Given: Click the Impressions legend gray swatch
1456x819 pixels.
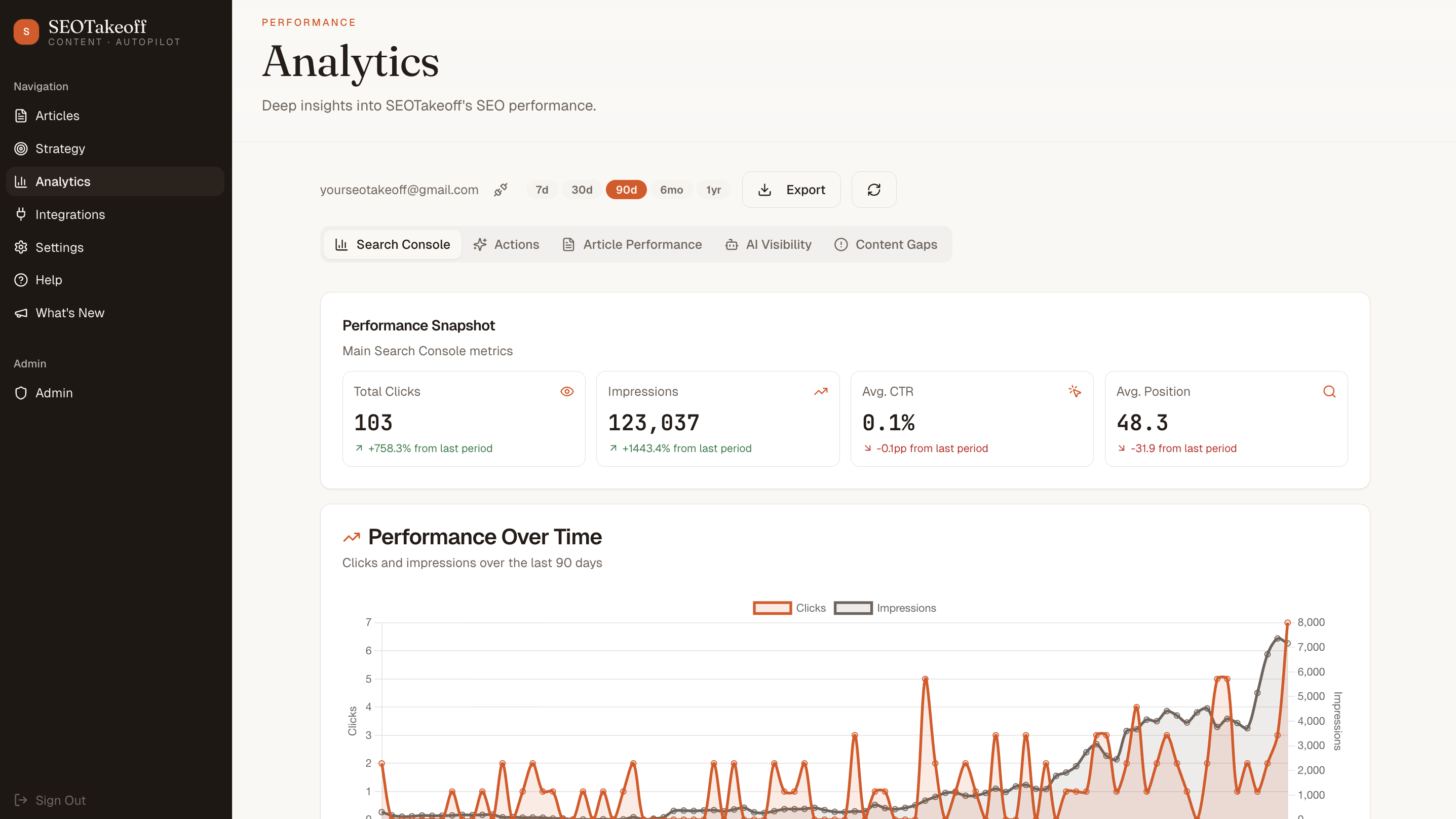Looking at the screenshot, I should 853,608.
